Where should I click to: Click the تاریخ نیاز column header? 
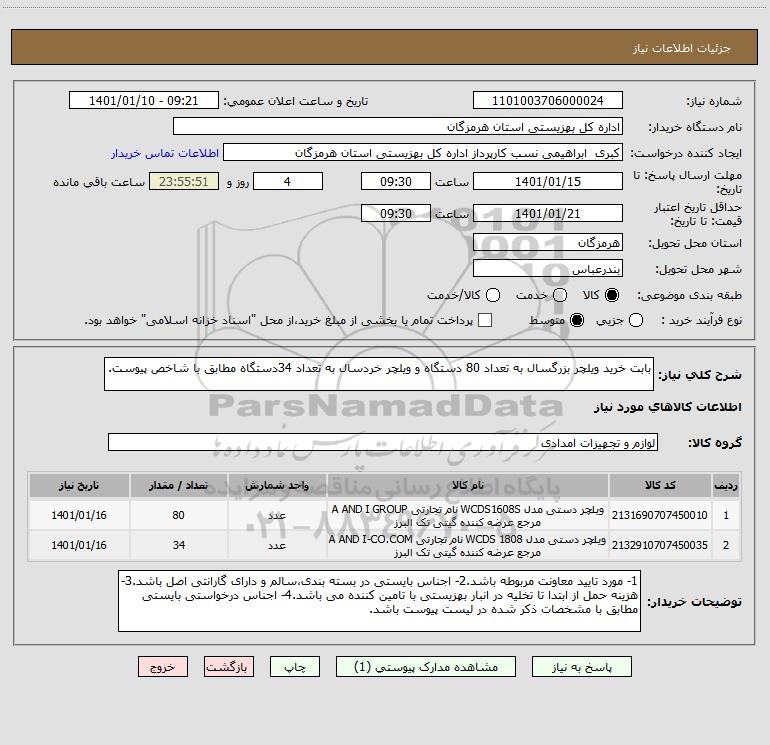[79, 485]
